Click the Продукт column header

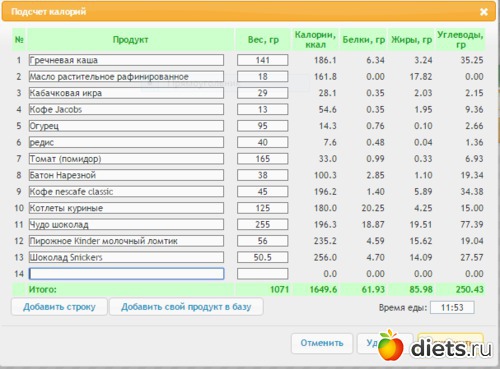point(130,40)
